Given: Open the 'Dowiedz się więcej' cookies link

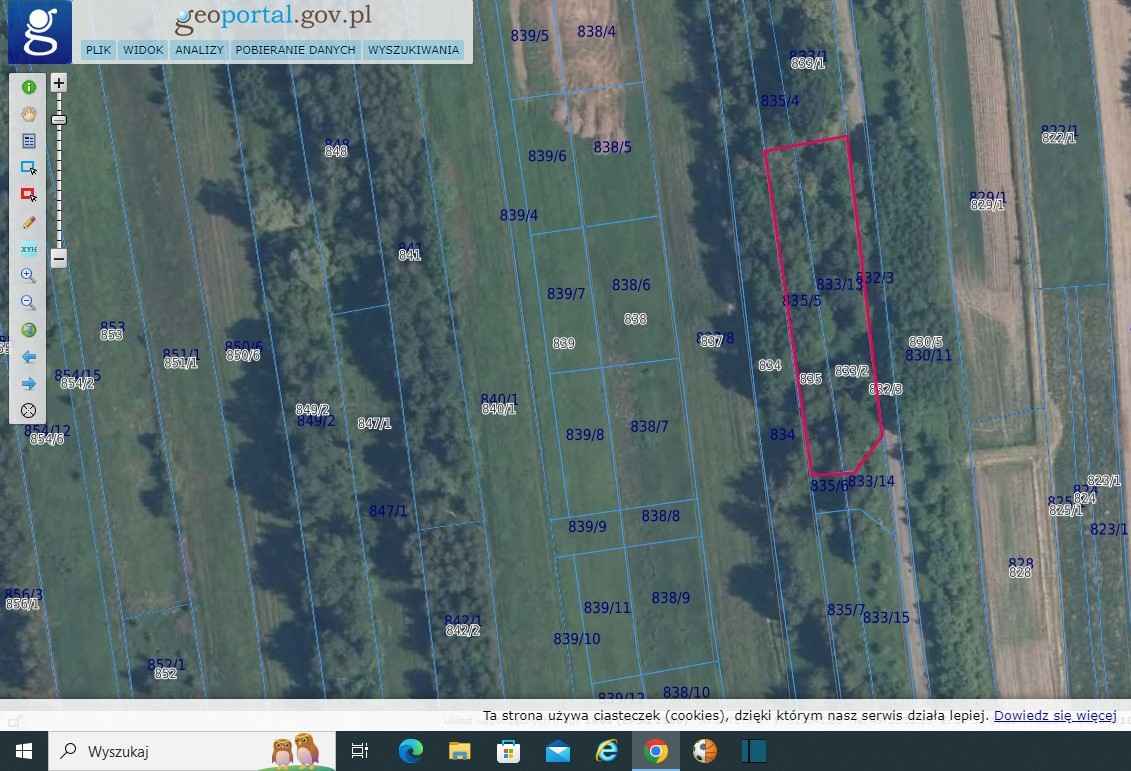Looking at the screenshot, I should pos(1055,715).
